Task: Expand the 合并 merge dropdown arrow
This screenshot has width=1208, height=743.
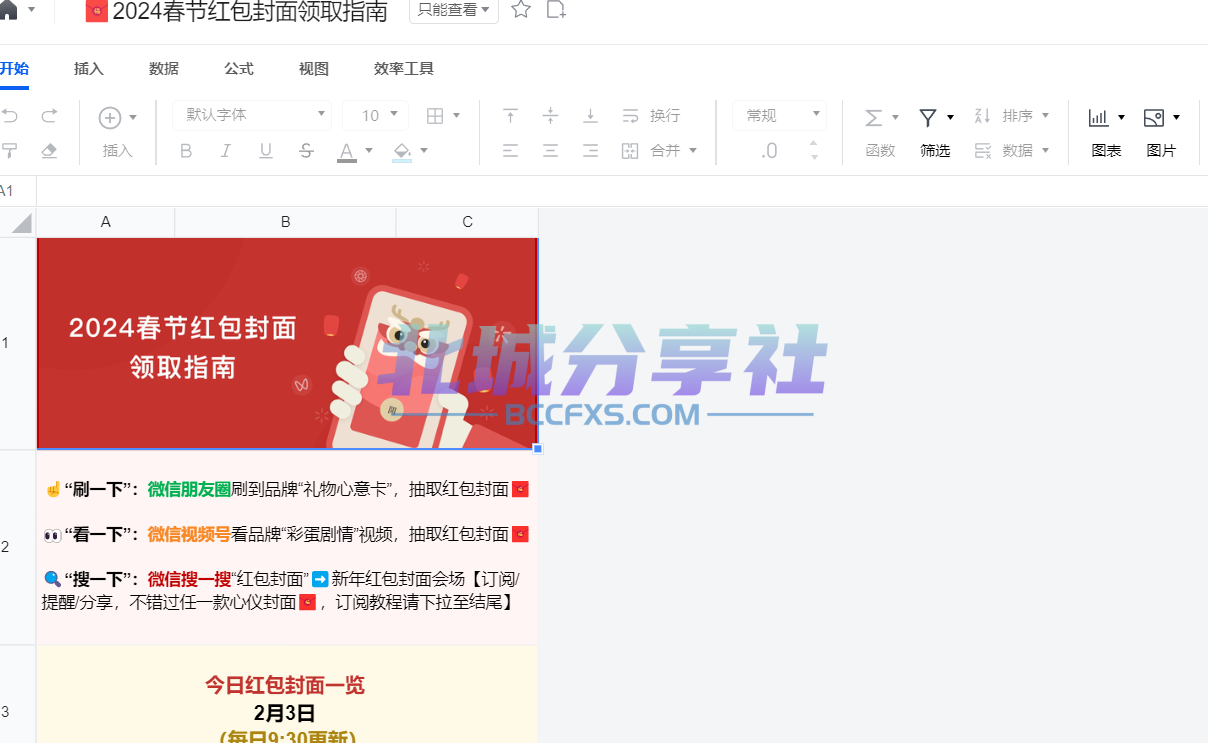Action: tap(693, 151)
